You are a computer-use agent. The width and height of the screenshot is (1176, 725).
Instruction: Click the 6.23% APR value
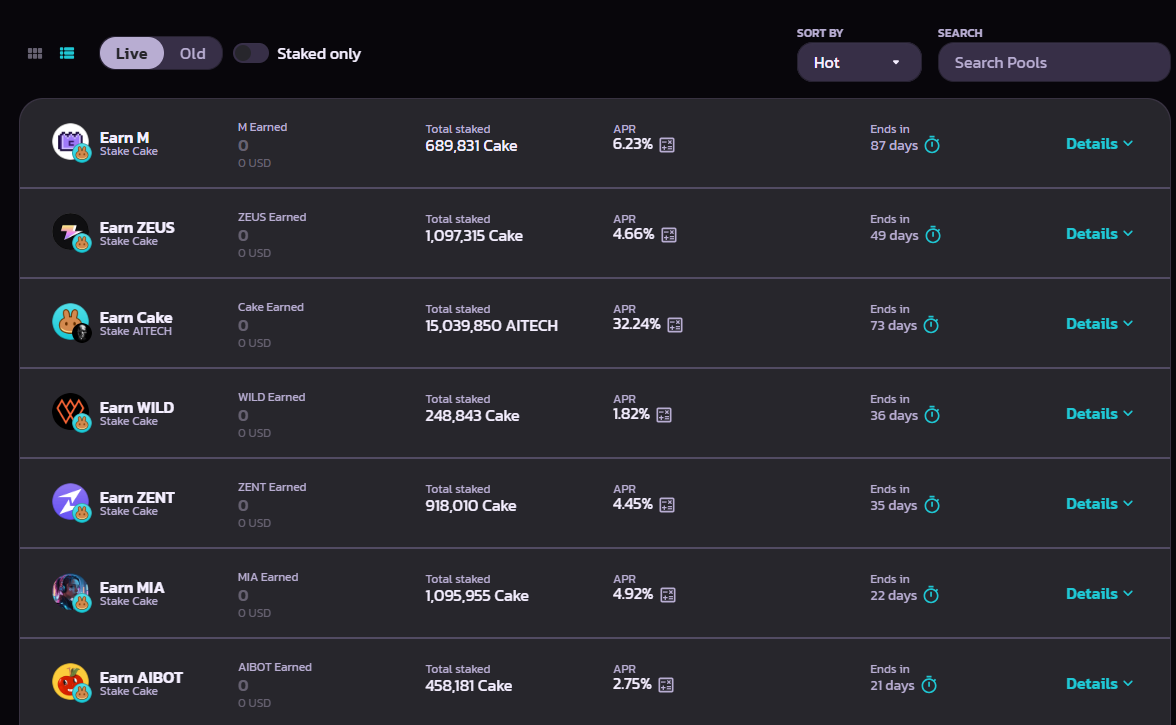(x=632, y=144)
